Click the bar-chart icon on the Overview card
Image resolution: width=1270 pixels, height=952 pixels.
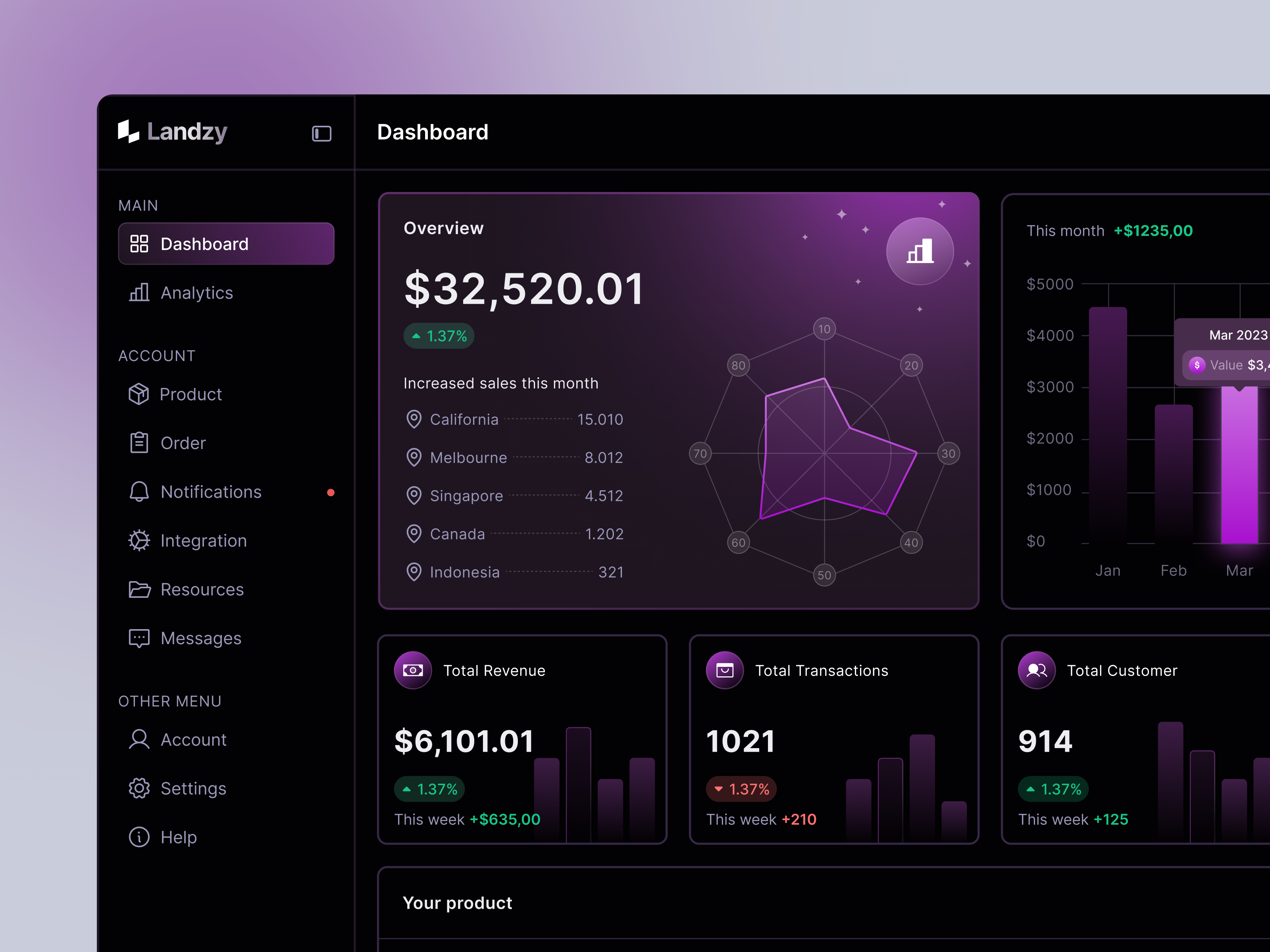point(919,251)
